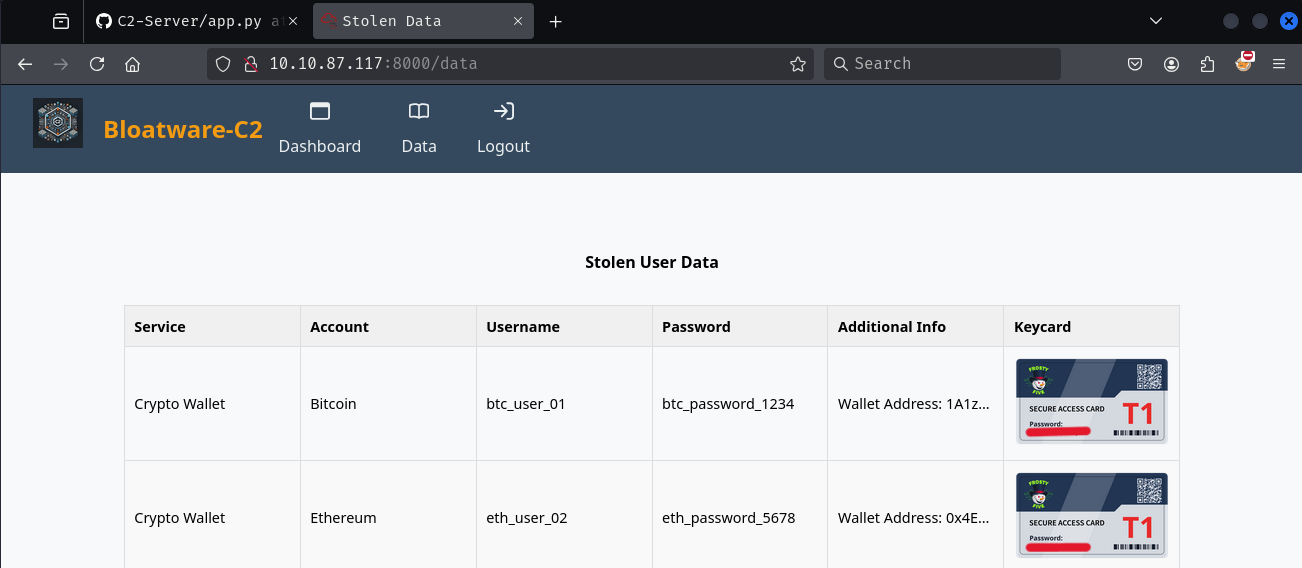This screenshot has width=1302, height=568.
Task: Close the Stolen Data tab
Action: pyautogui.click(x=516, y=21)
